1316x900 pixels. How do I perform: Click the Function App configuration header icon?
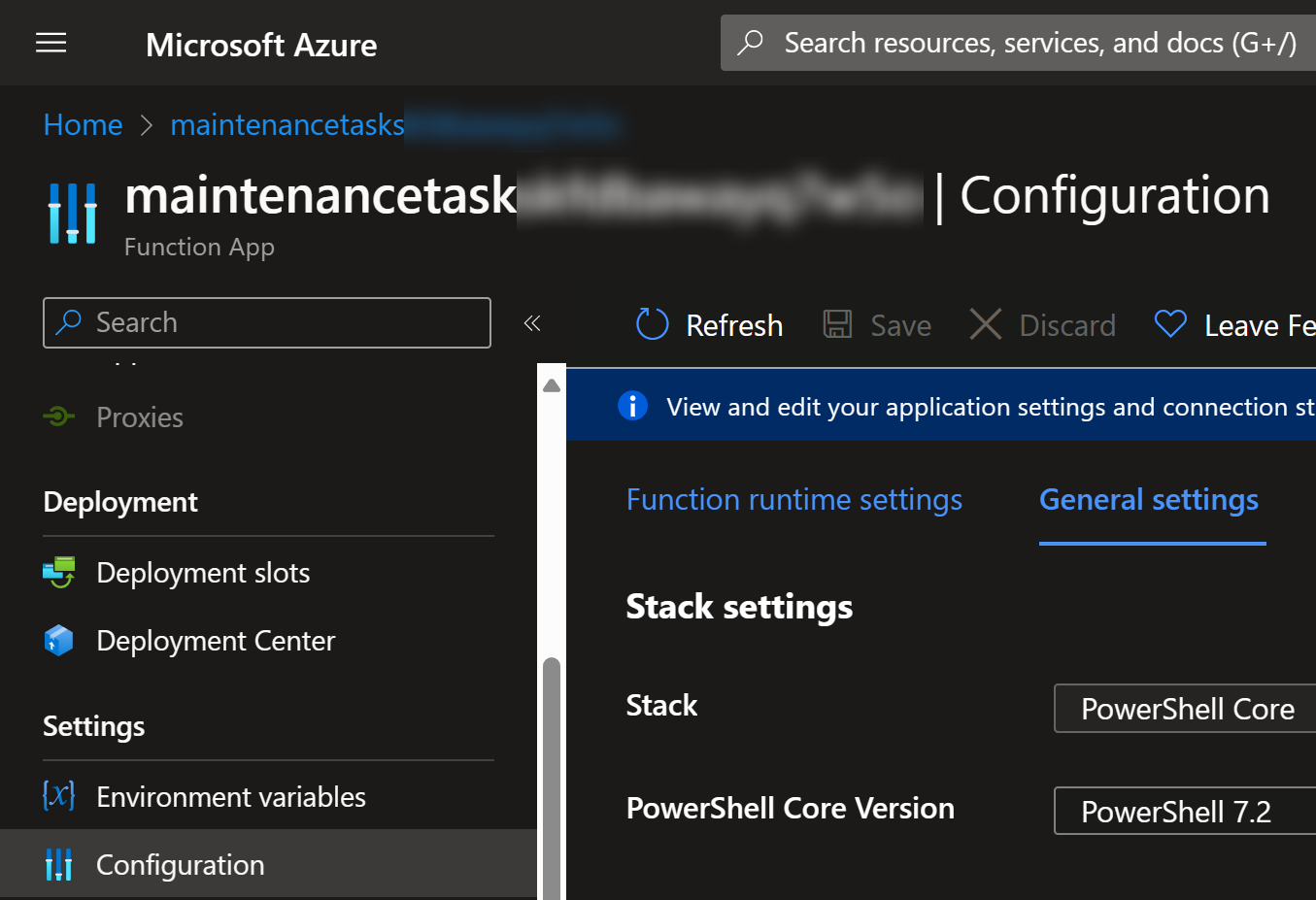coord(73,213)
